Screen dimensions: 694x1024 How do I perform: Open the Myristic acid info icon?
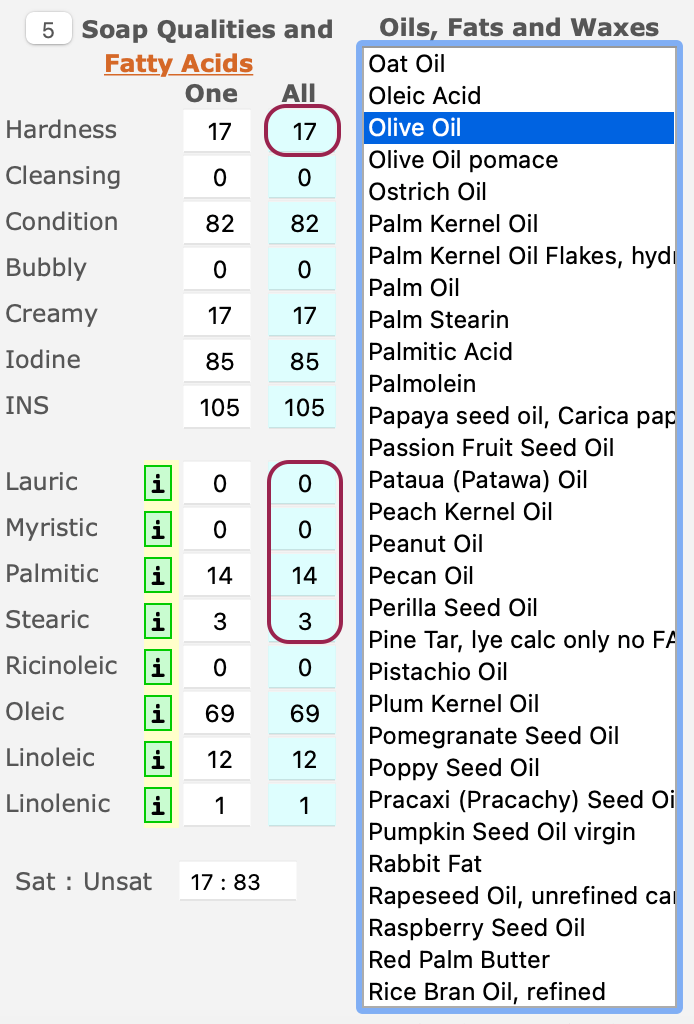(x=158, y=529)
